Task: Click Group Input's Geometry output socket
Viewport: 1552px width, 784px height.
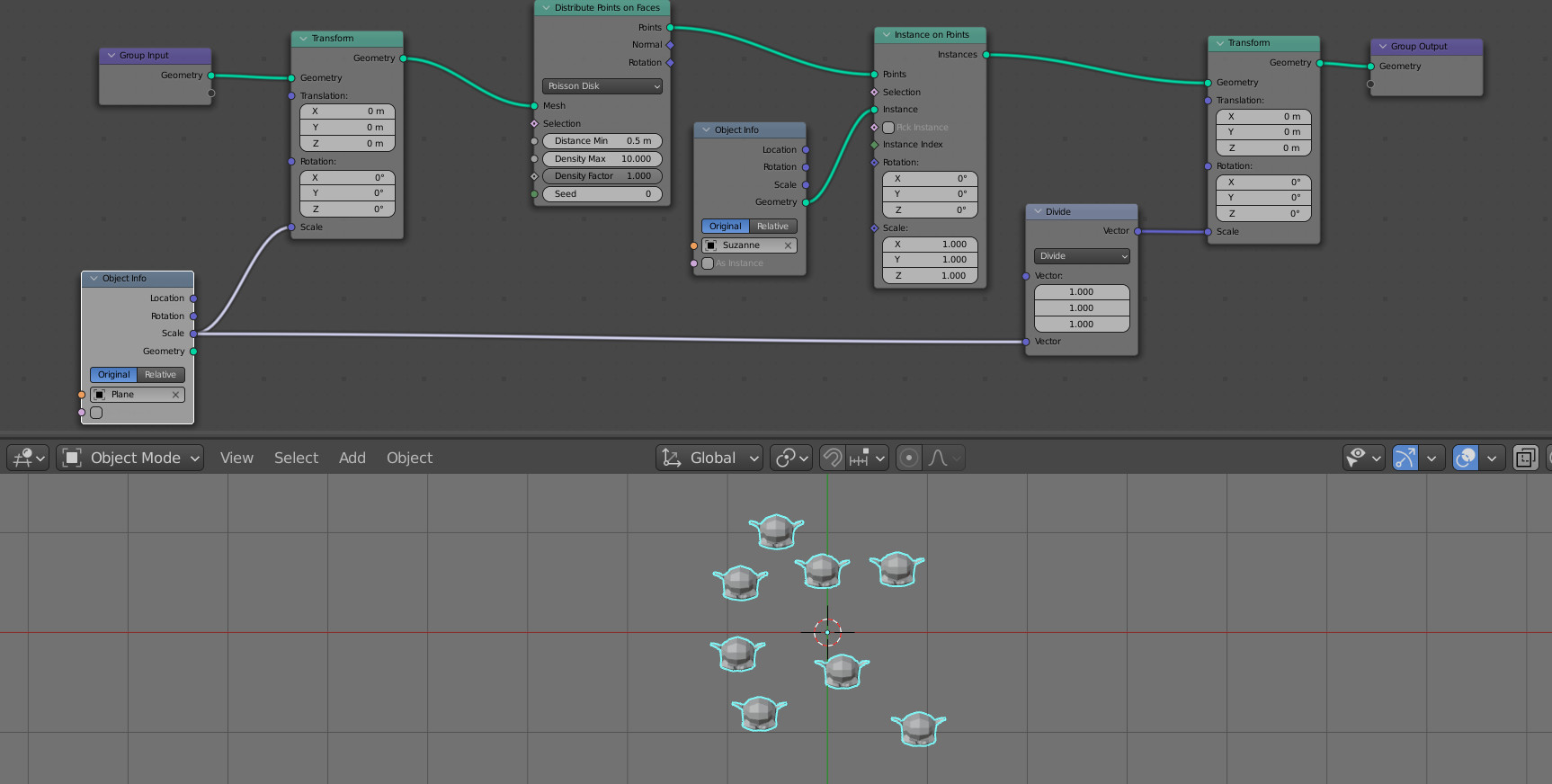Action: [211, 76]
